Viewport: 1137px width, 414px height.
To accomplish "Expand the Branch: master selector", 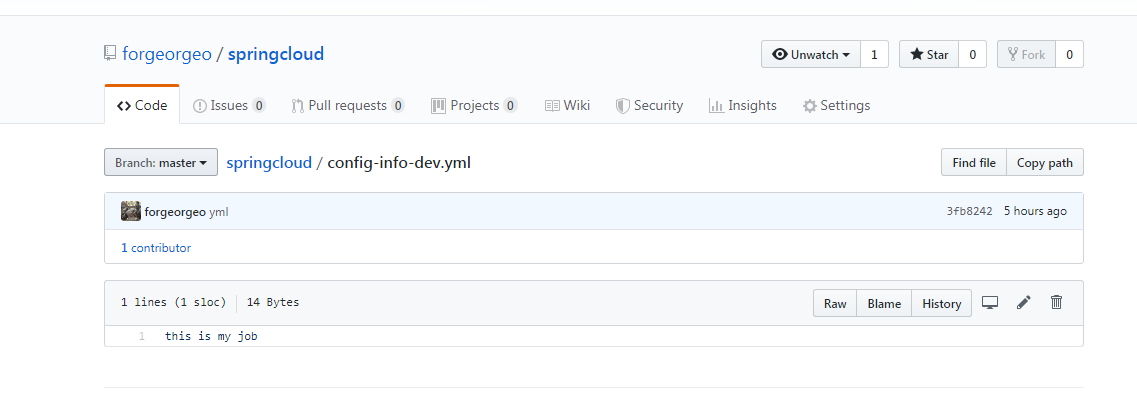I will (x=161, y=162).
